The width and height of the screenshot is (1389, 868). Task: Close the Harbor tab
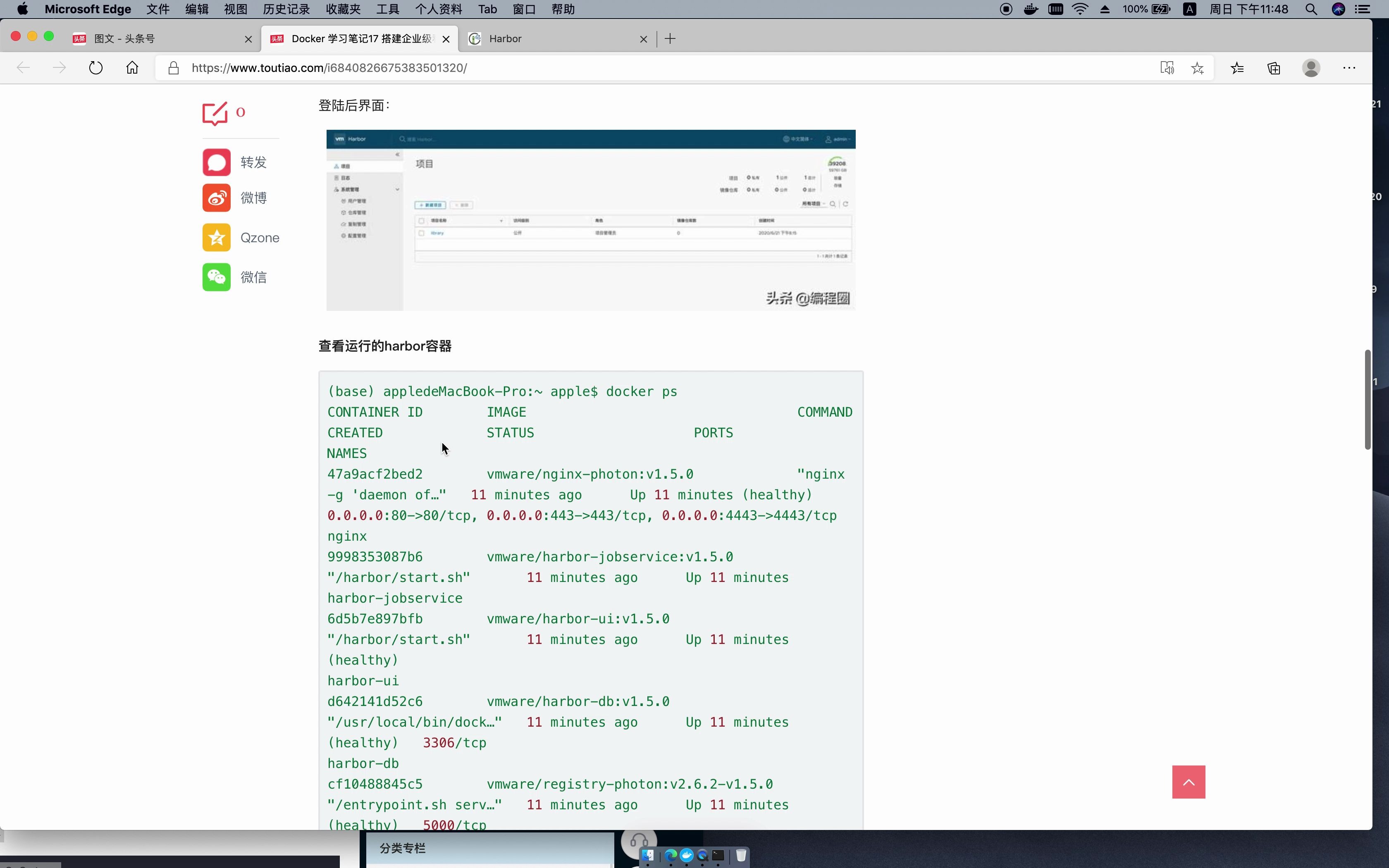(643, 39)
